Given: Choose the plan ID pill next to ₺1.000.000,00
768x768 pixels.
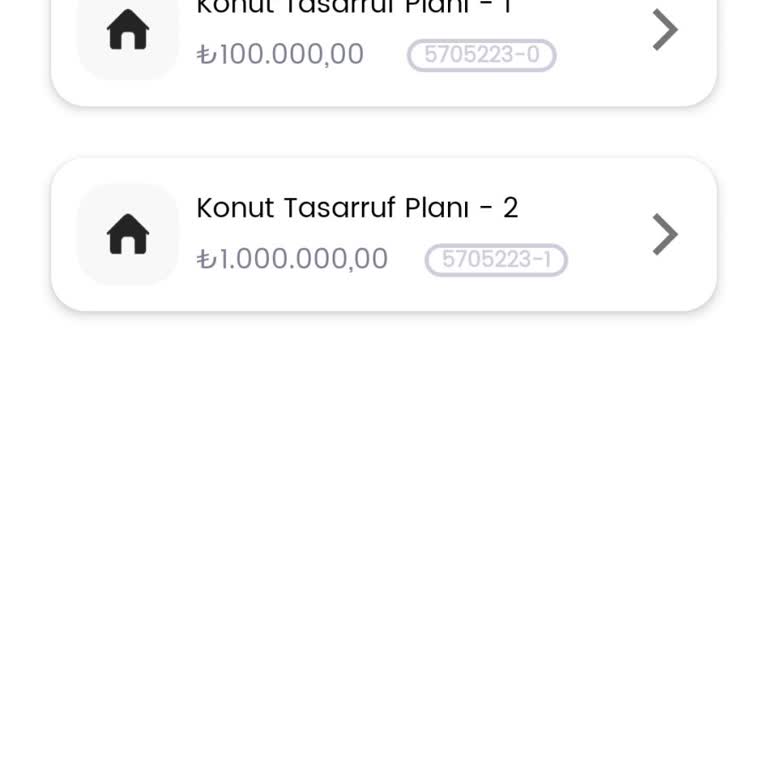Looking at the screenshot, I should (x=496, y=260).
